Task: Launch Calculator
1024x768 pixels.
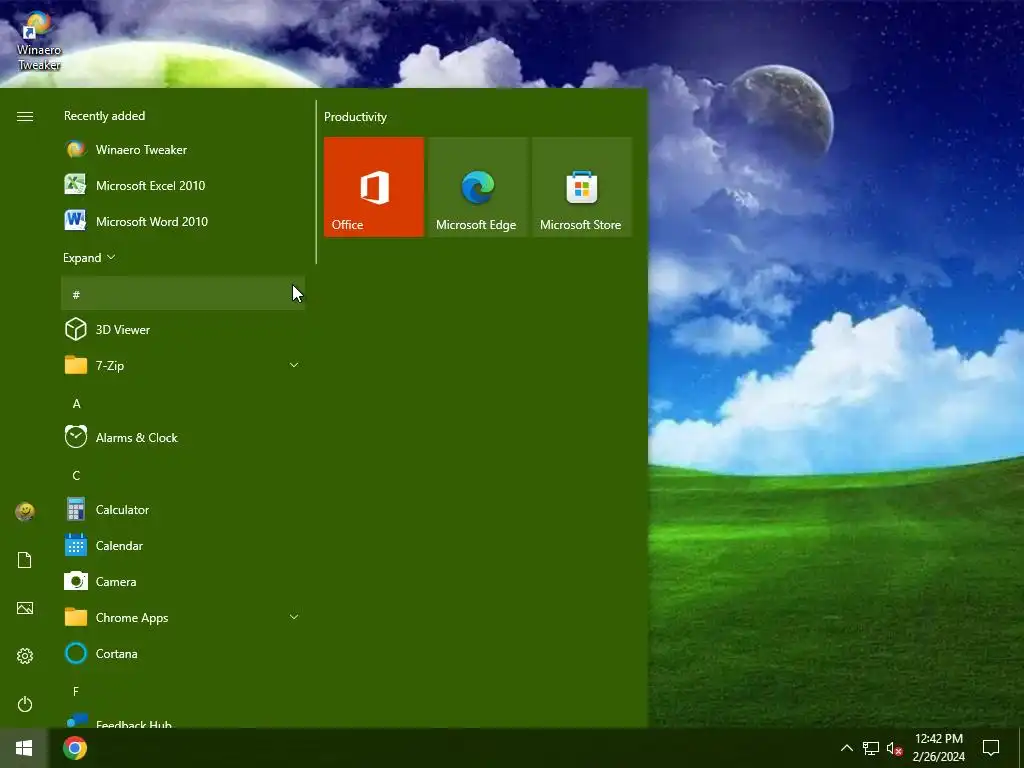Action: click(x=183, y=509)
